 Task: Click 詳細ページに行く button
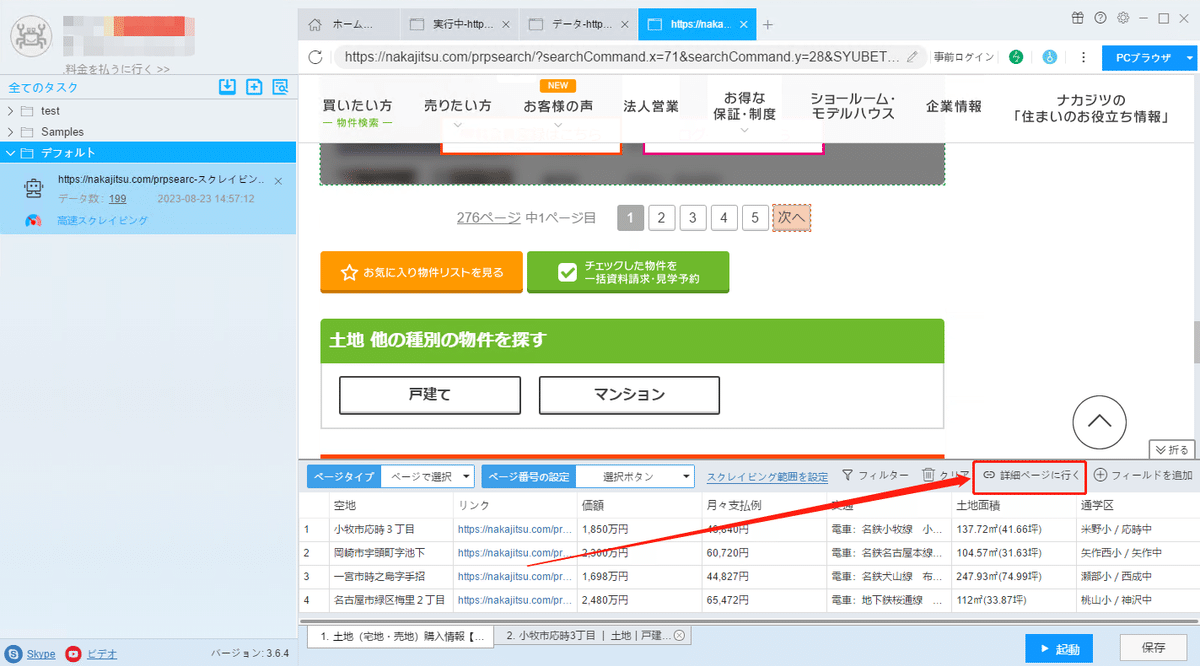[1029, 476]
